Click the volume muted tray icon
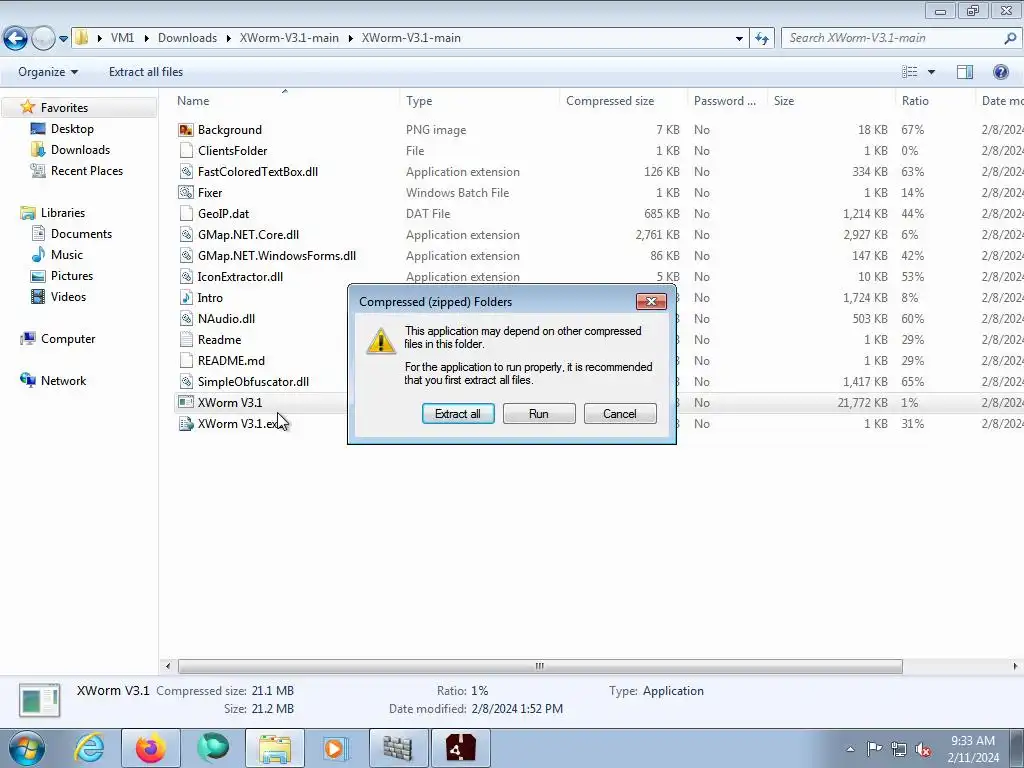Image resolution: width=1024 pixels, height=768 pixels. [x=923, y=750]
